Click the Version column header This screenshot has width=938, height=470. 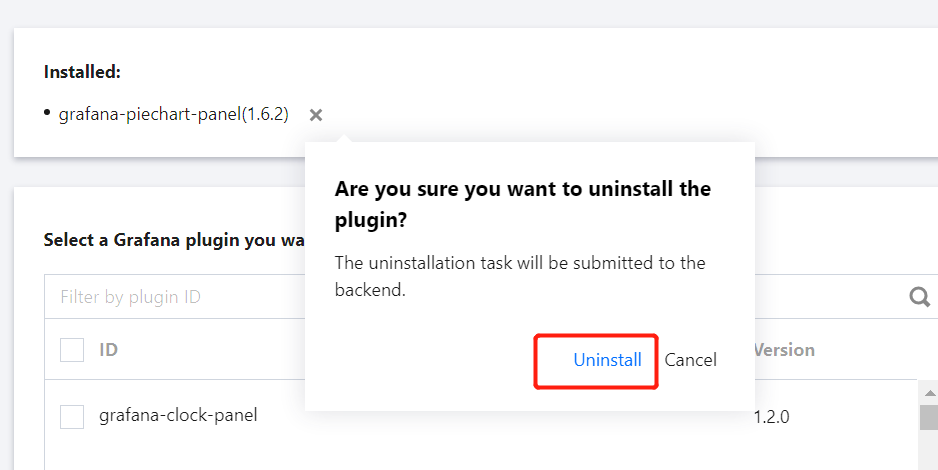tap(784, 350)
